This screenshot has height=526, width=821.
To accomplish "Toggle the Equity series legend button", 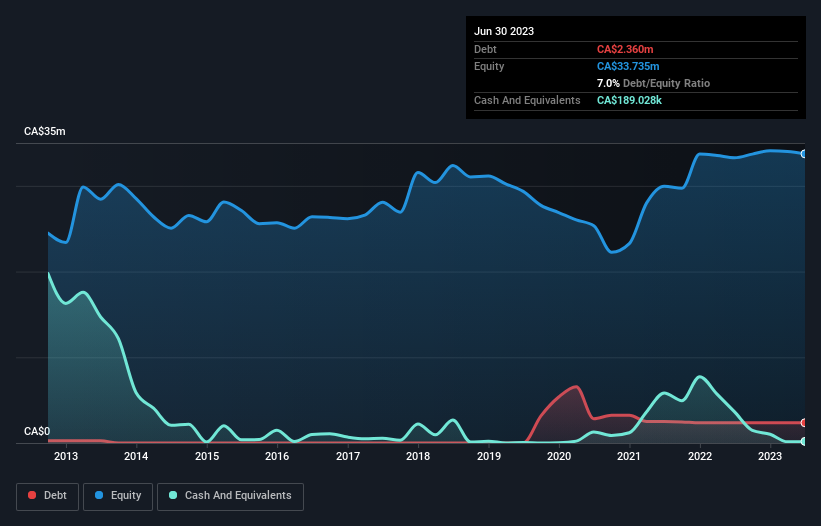I will click(x=118, y=496).
